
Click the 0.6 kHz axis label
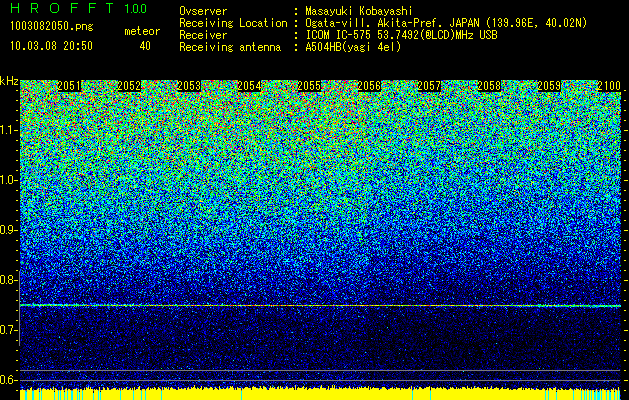(8, 380)
